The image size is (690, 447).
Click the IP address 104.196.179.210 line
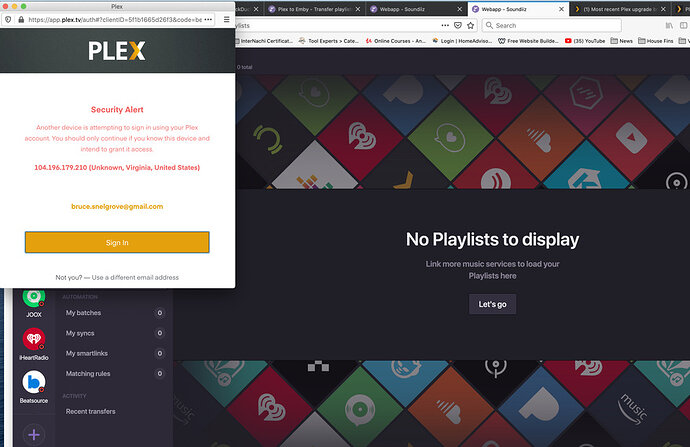point(117,168)
